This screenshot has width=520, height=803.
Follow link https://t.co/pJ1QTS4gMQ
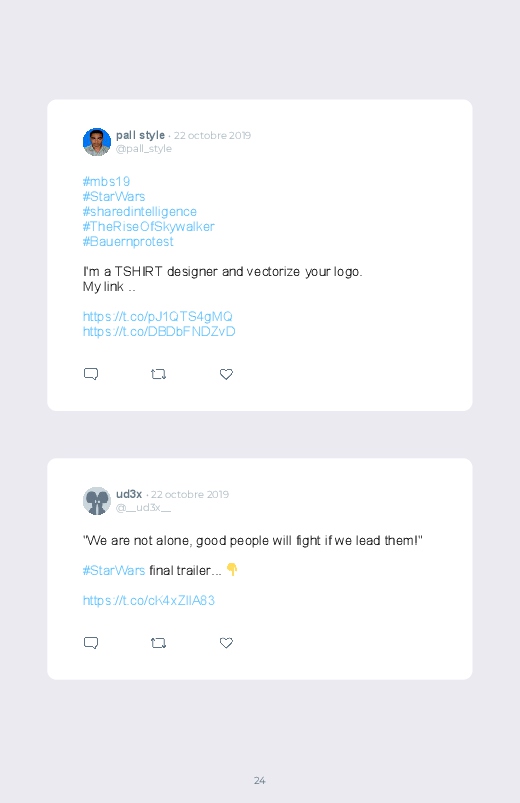[158, 316]
